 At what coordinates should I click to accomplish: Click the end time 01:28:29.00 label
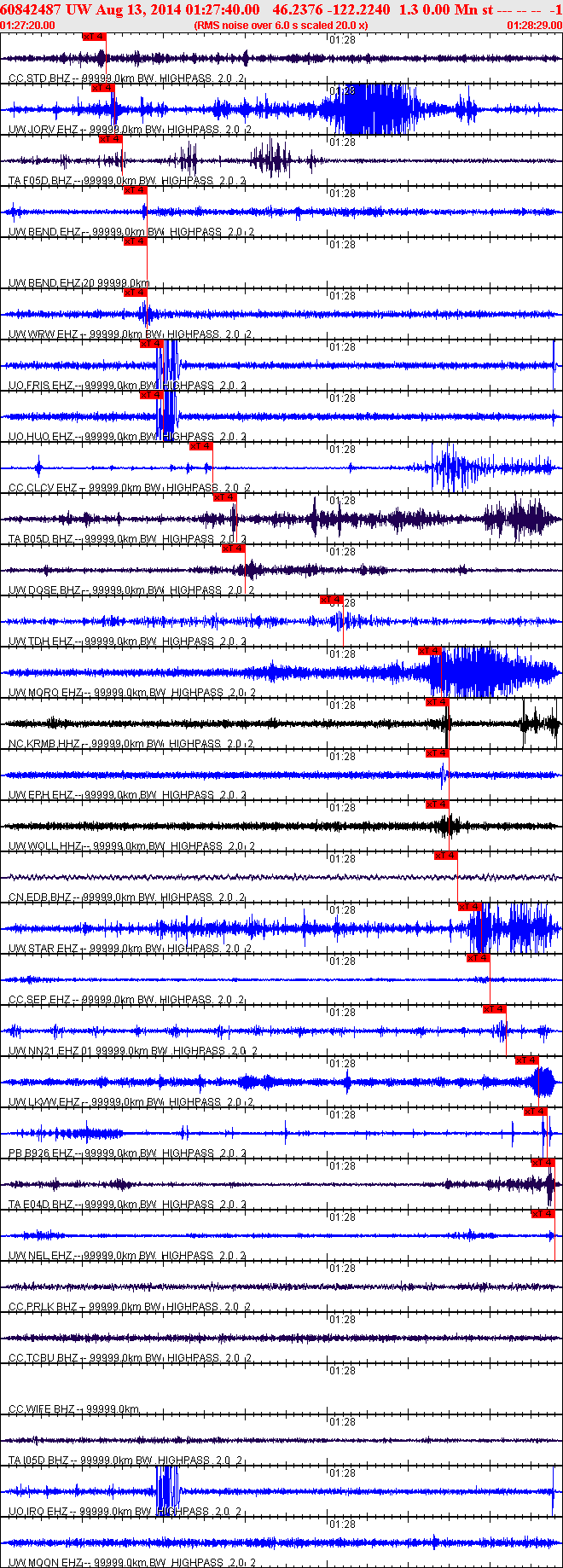[x=534, y=26]
